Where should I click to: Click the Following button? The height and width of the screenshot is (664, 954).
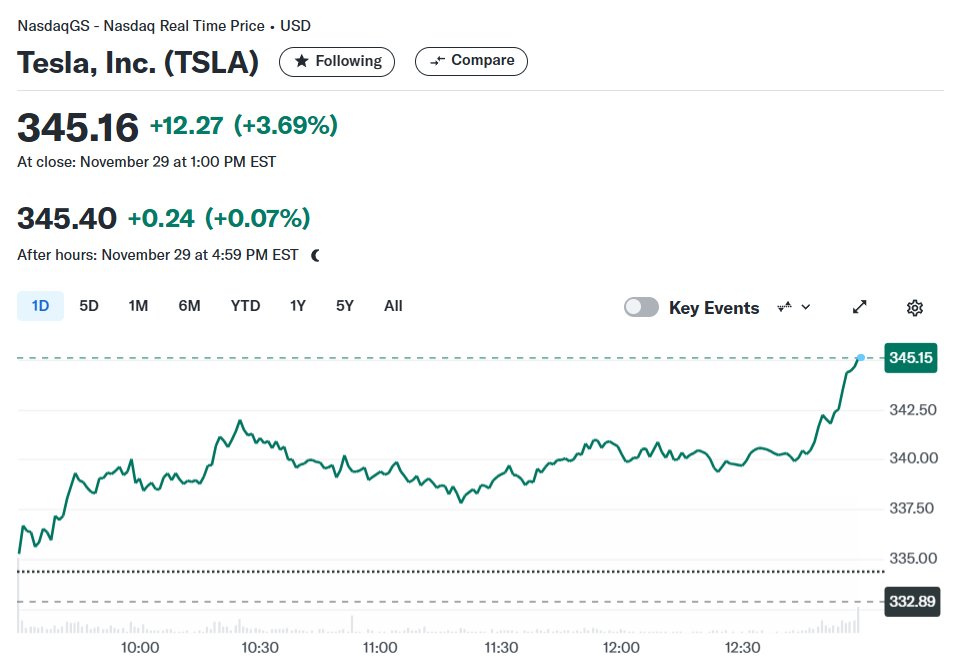(x=337, y=61)
